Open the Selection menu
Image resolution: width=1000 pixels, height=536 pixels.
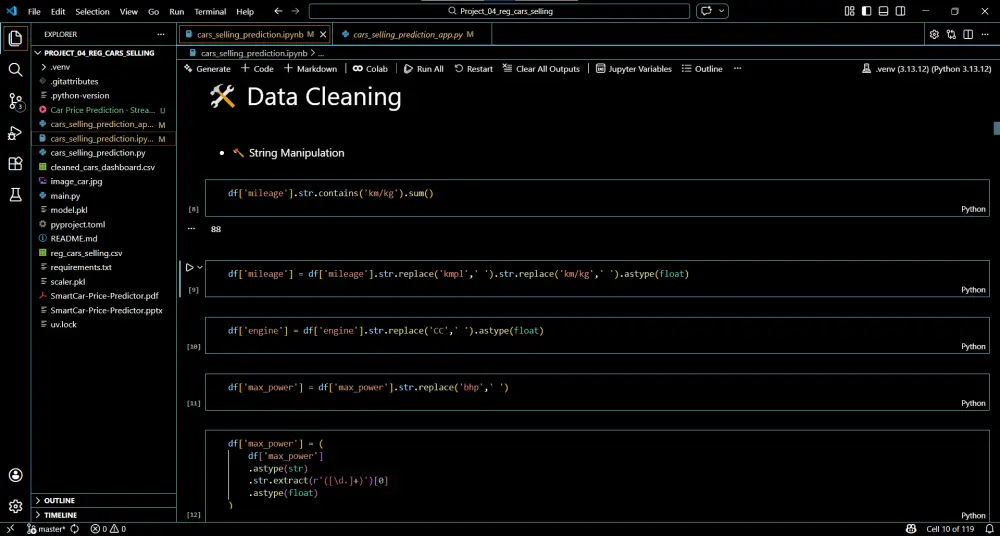(92, 11)
